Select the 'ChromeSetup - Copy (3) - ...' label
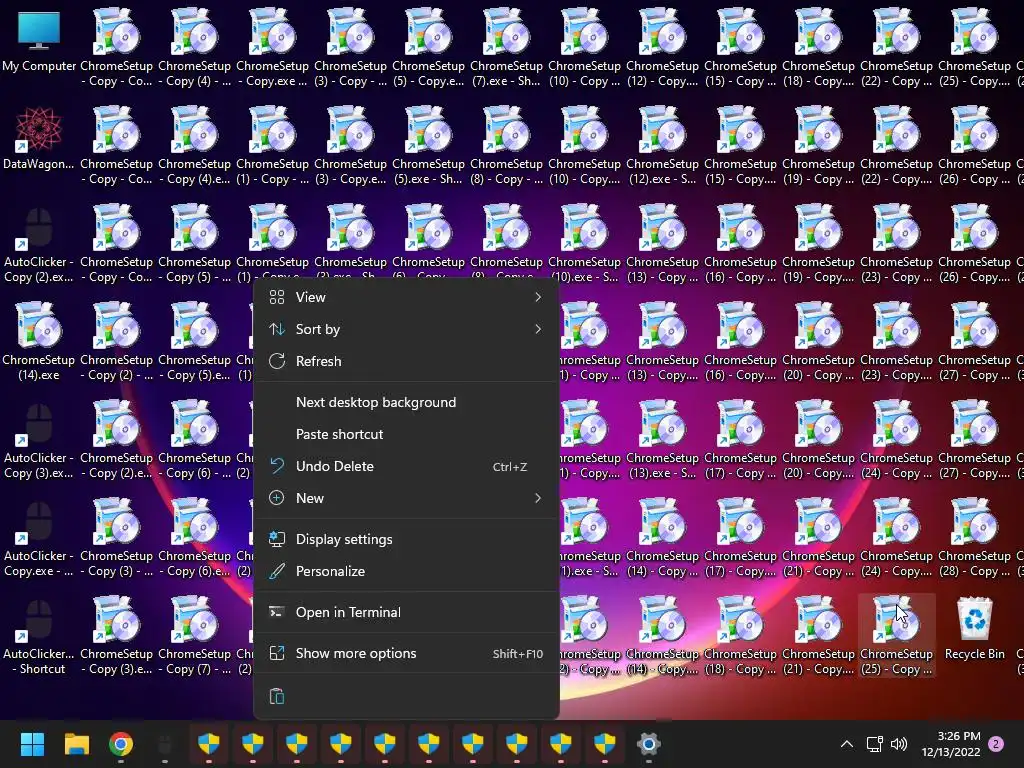1024x768 pixels. [x=116, y=564]
